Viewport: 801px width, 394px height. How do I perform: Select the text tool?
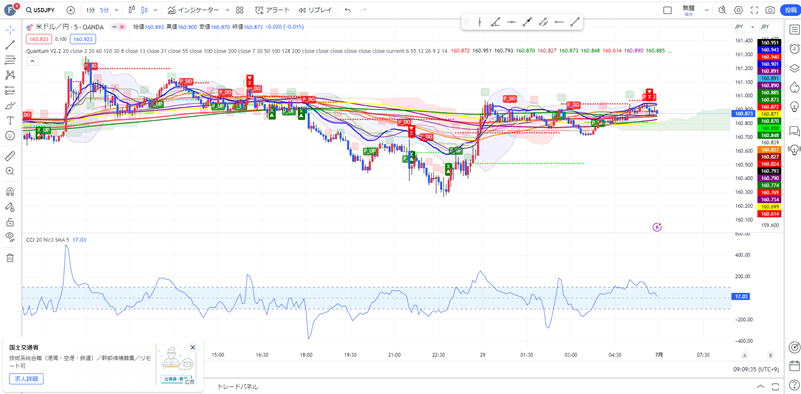(10, 121)
